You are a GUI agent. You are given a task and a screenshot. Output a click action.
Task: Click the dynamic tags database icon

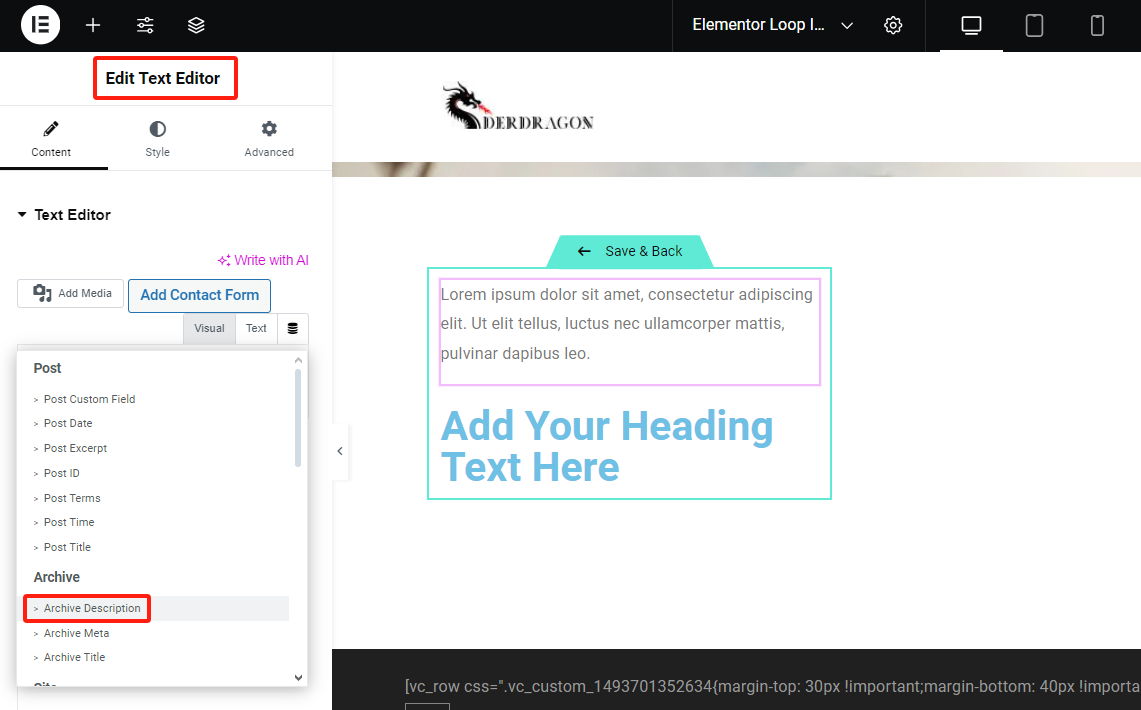[293, 328]
